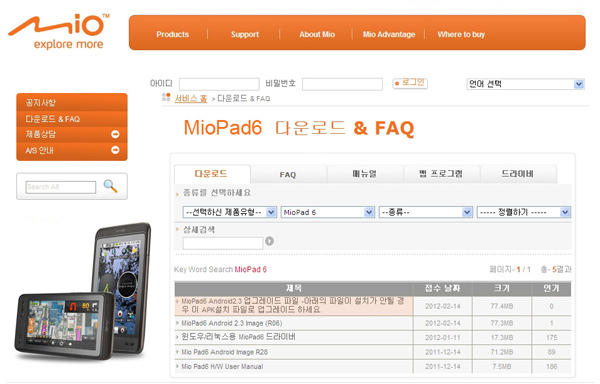Select the 다운로드 tab

pyautogui.click(x=212, y=174)
